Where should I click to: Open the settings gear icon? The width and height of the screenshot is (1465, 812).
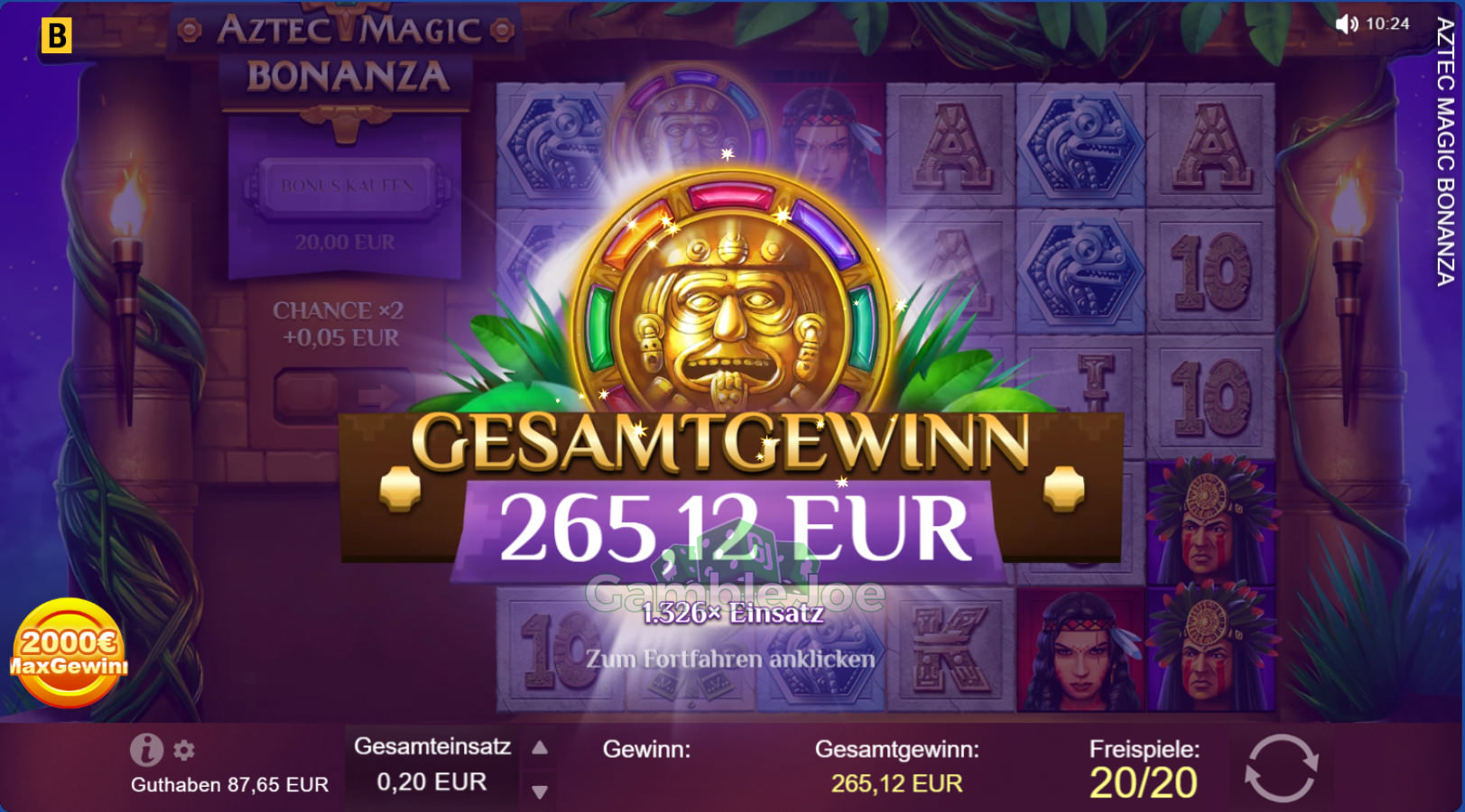[184, 751]
